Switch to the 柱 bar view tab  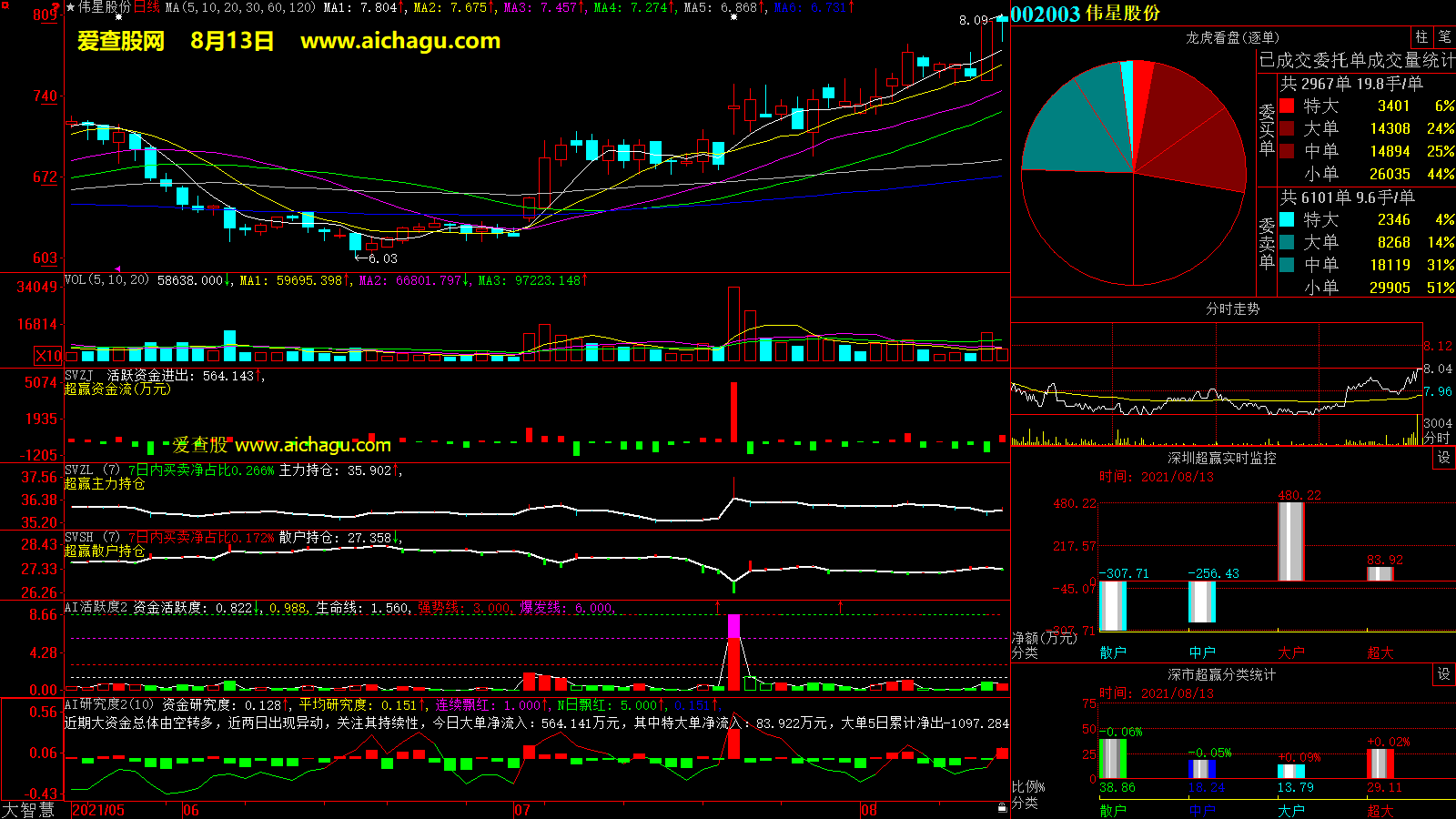1421,37
